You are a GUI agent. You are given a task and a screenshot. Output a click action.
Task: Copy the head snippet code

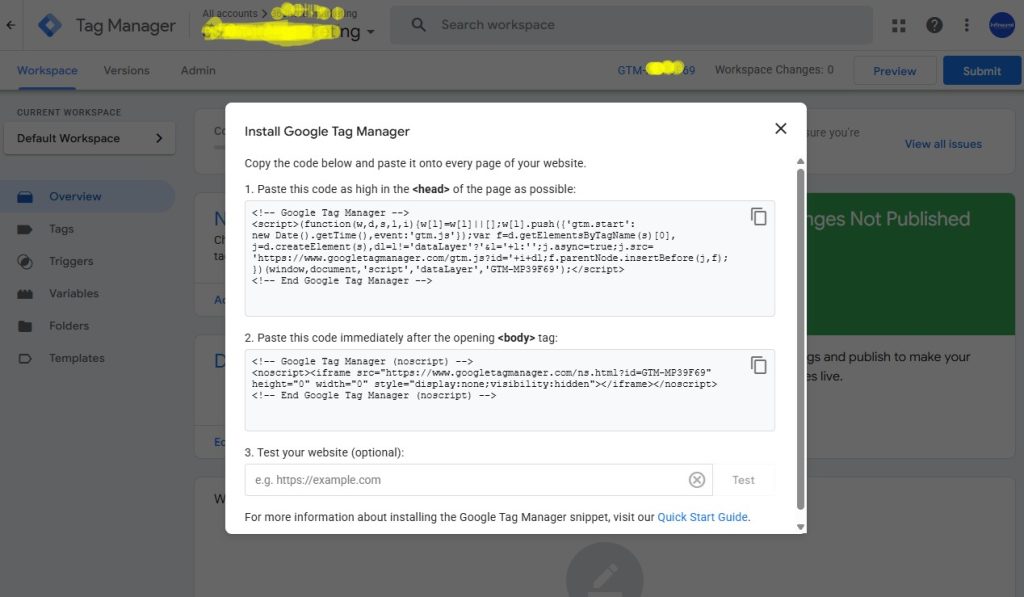pos(759,216)
